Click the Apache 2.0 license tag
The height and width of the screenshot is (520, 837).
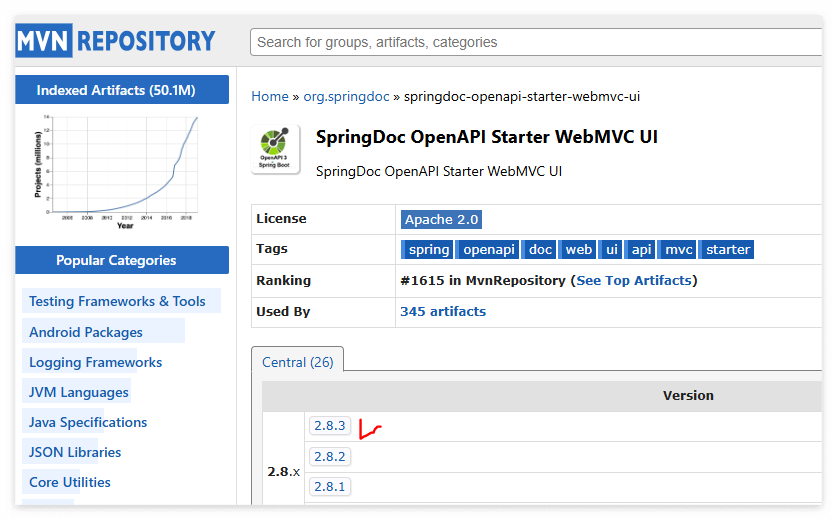tap(441, 219)
